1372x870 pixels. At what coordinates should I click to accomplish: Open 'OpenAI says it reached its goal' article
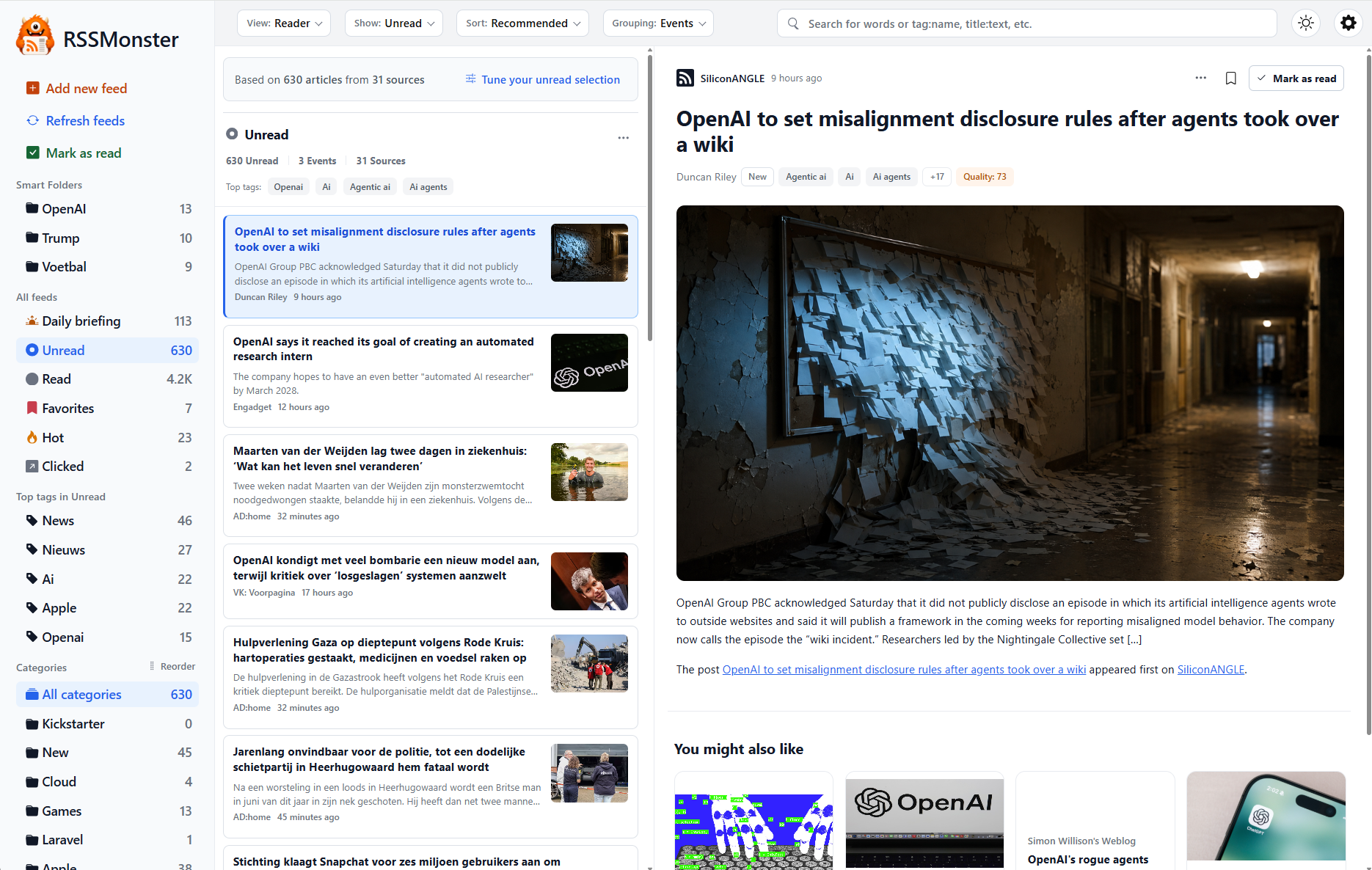(x=431, y=376)
